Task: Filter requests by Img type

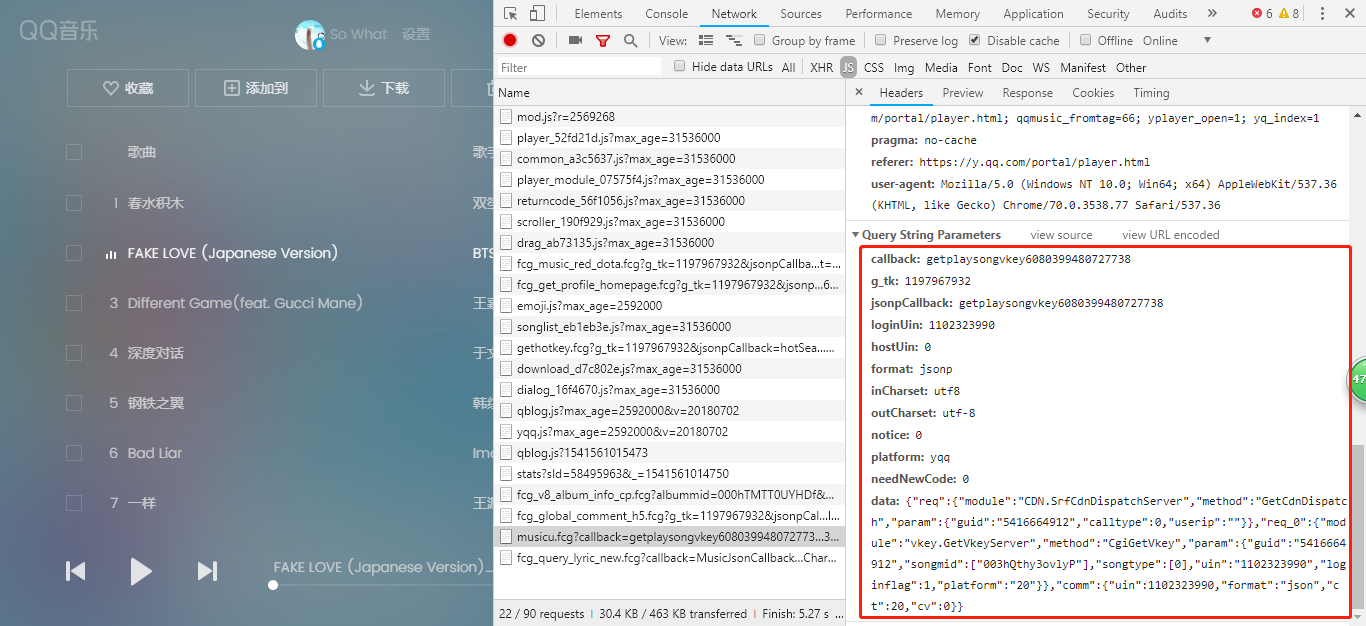Action: [904, 68]
